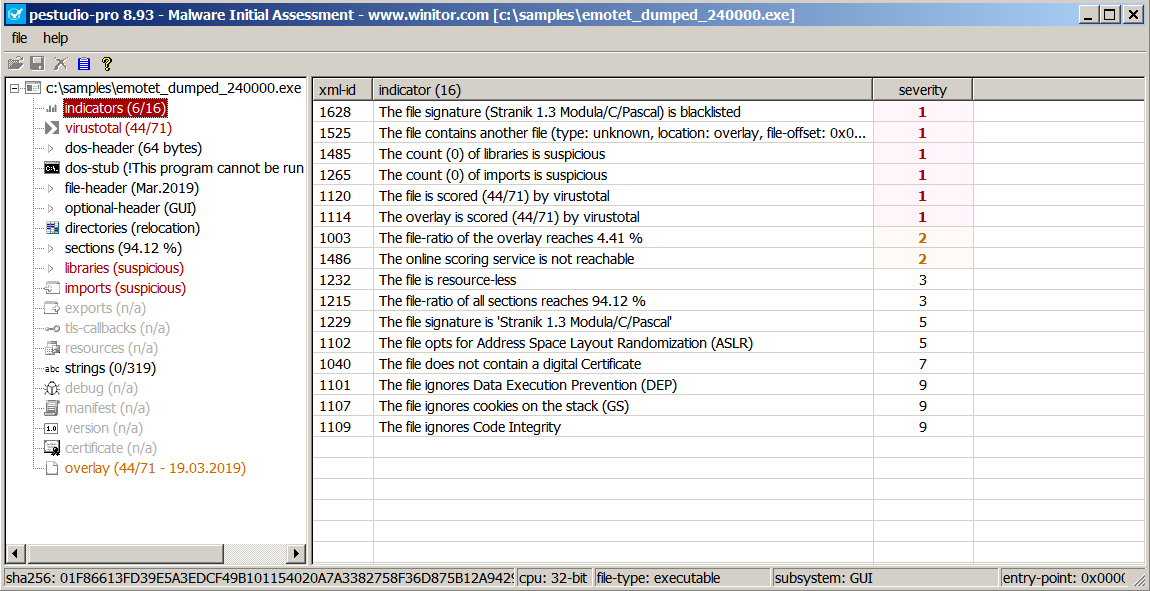
Task: Click xml-id cell 1486
Action: click(x=335, y=259)
